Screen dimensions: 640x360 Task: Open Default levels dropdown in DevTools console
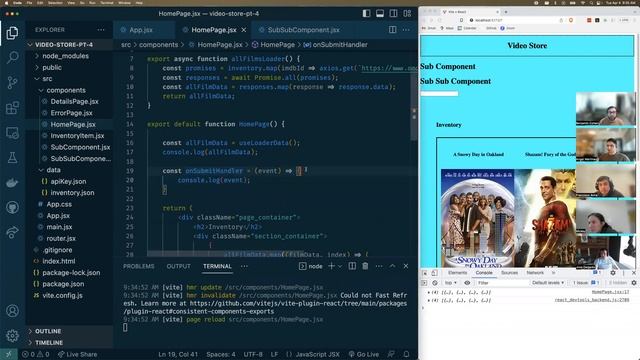click(548, 282)
